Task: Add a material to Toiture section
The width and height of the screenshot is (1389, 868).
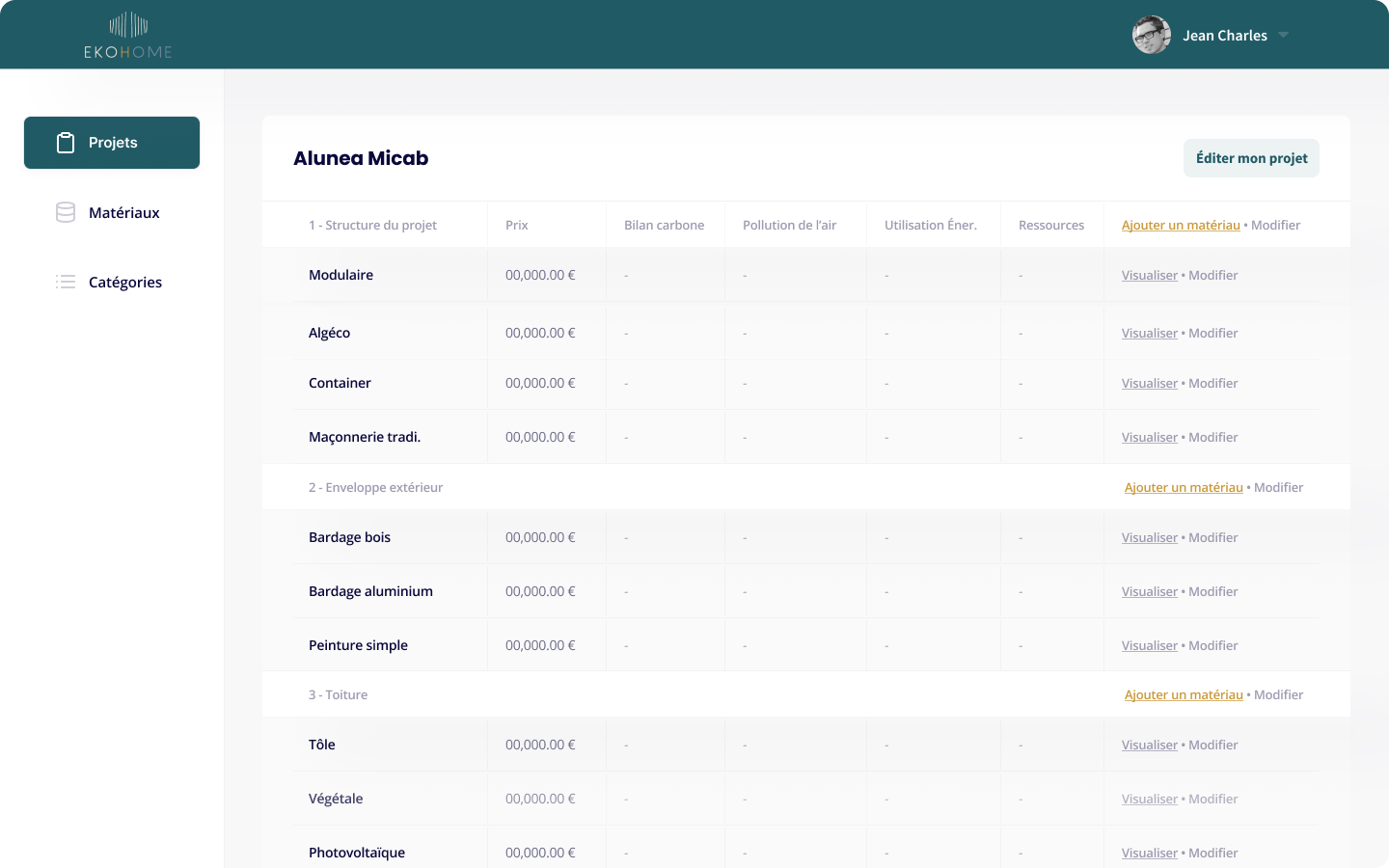Action: point(1183,694)
